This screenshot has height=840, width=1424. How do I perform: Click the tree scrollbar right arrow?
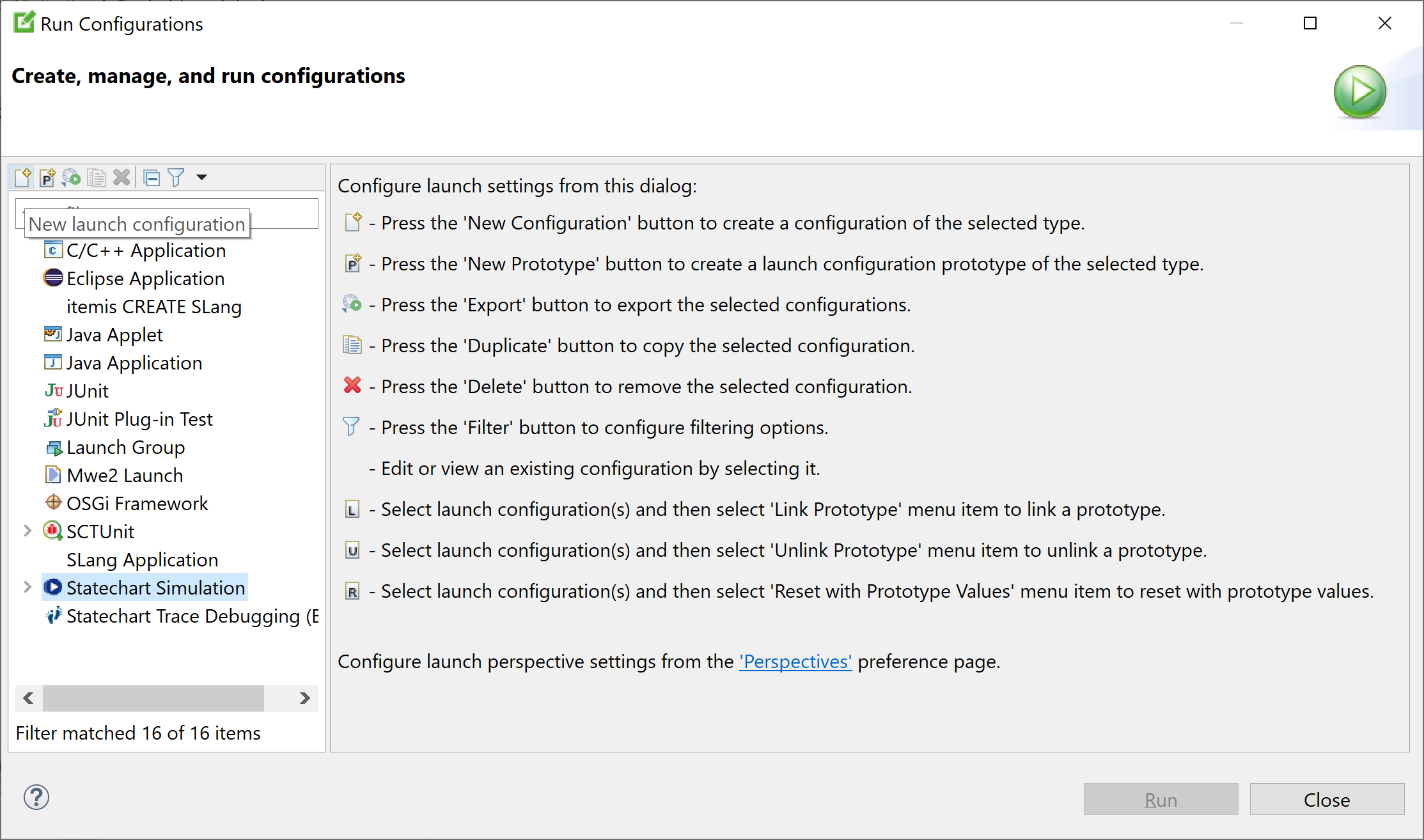coord(304,698)
